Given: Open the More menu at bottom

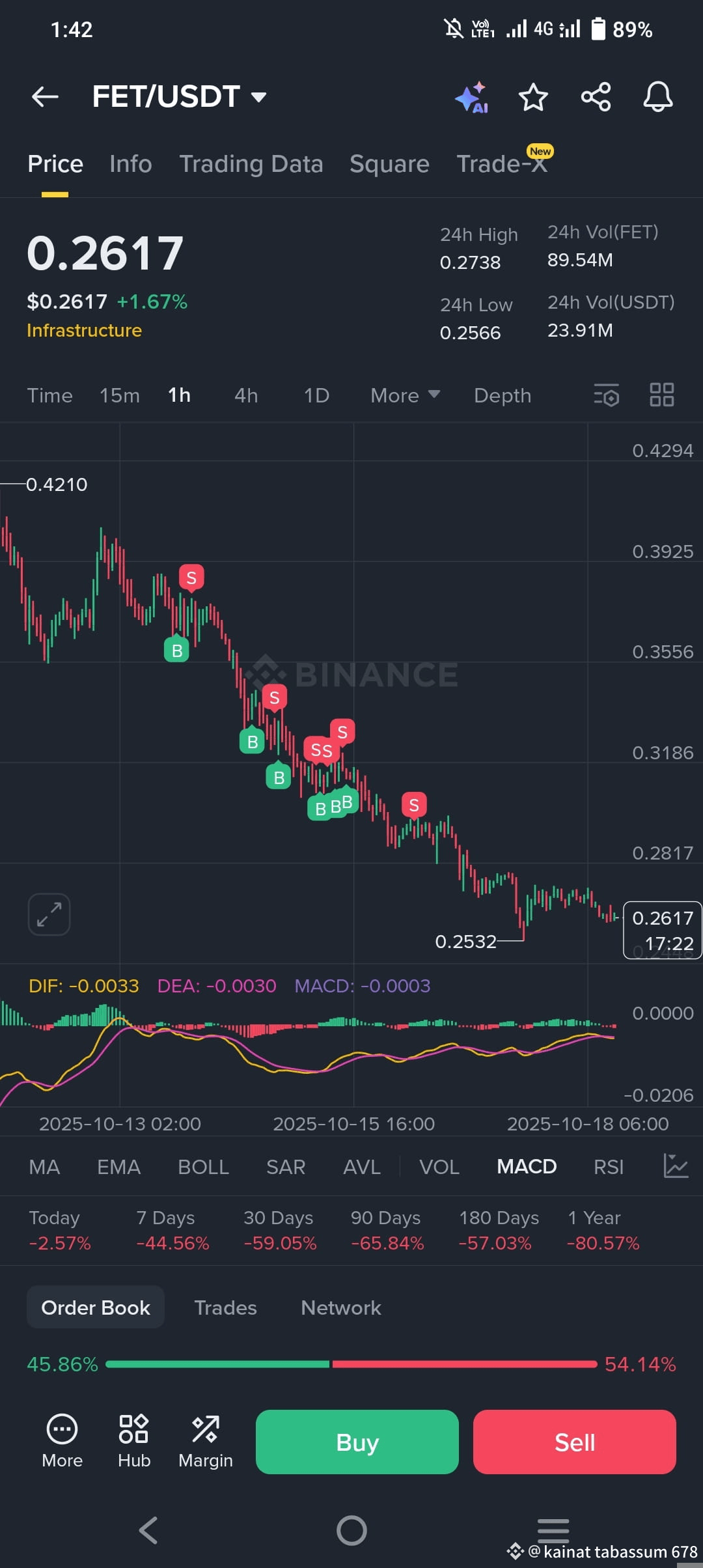Looking at the screenshot, I should point(62,1442).
